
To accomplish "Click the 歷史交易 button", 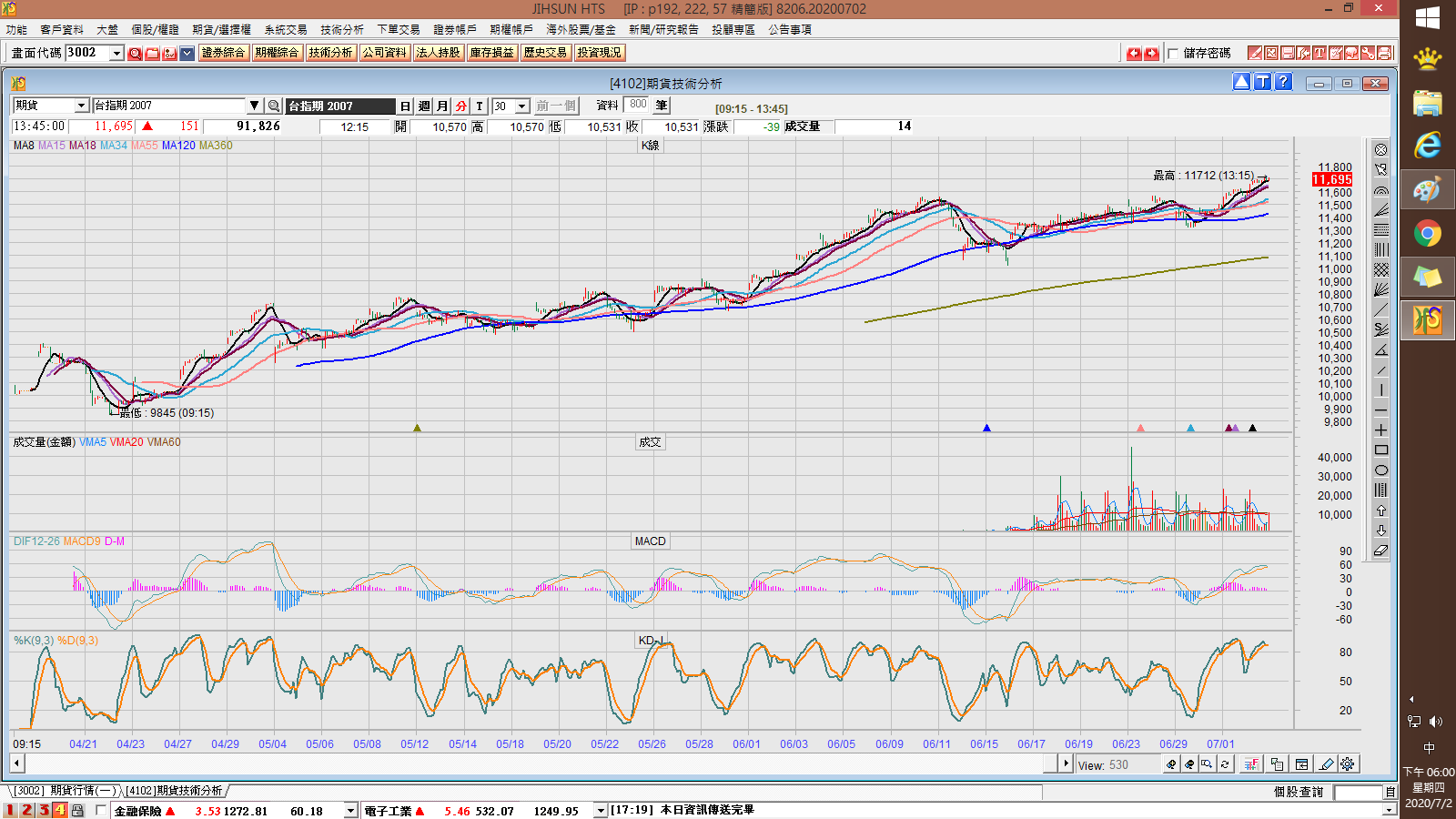I will tap(545, 53).
